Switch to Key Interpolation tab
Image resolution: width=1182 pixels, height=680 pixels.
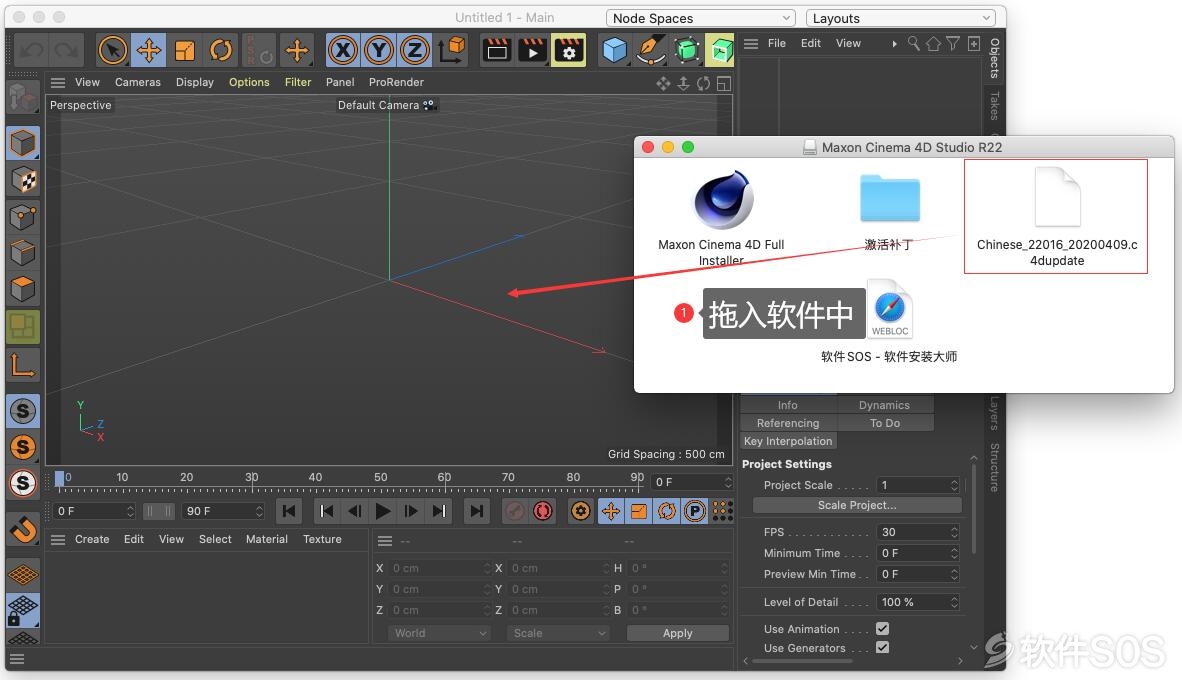788,441
